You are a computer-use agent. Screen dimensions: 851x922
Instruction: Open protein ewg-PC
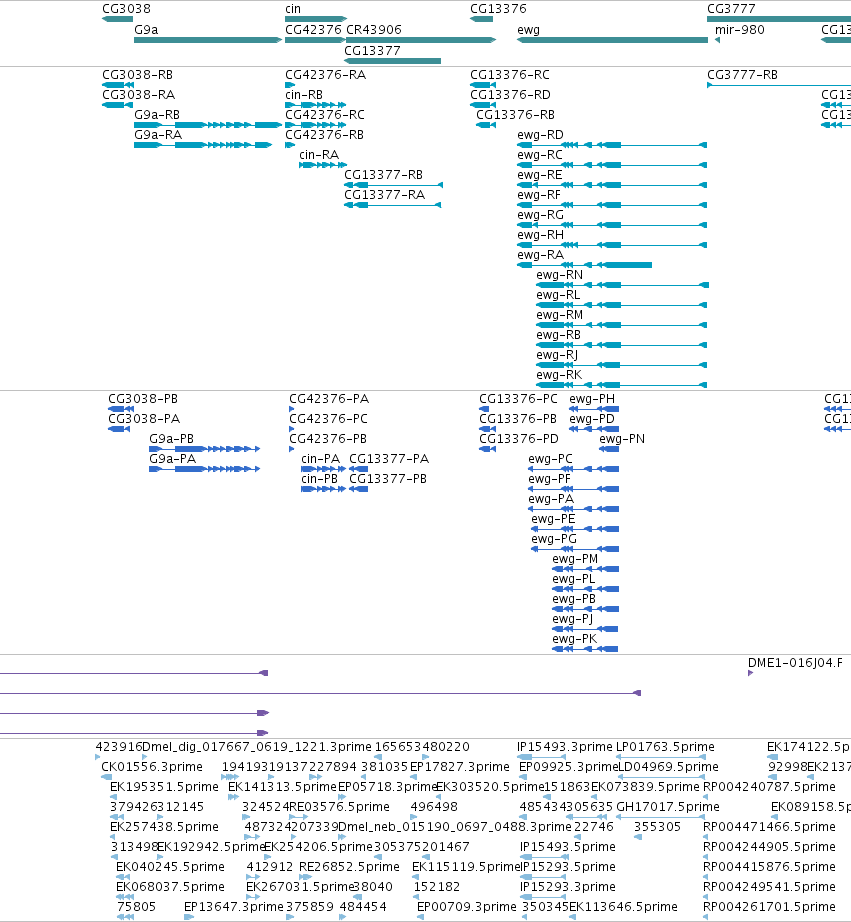[x=550, y=459]
